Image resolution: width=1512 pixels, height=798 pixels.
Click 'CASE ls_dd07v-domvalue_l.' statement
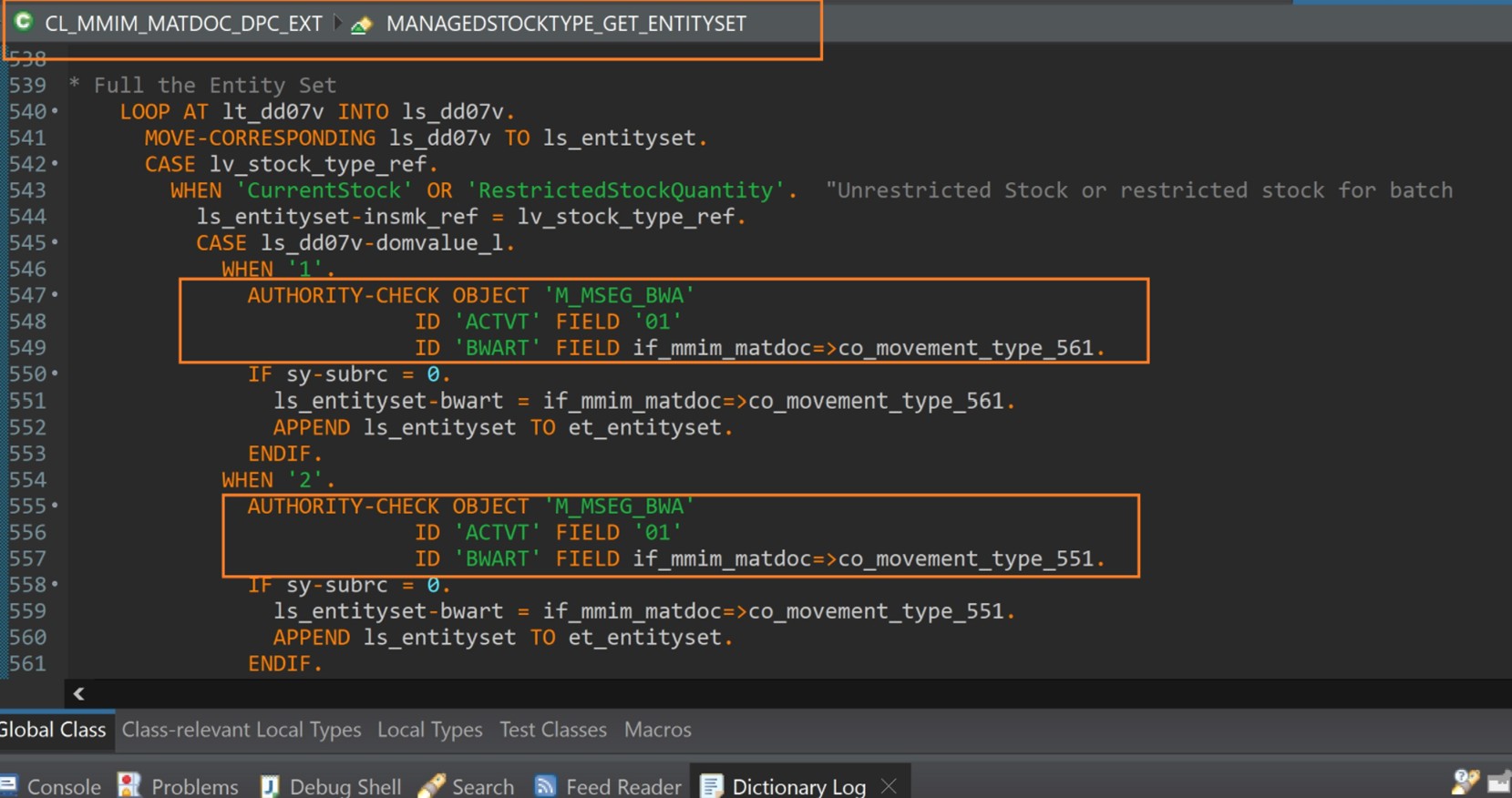355,243
